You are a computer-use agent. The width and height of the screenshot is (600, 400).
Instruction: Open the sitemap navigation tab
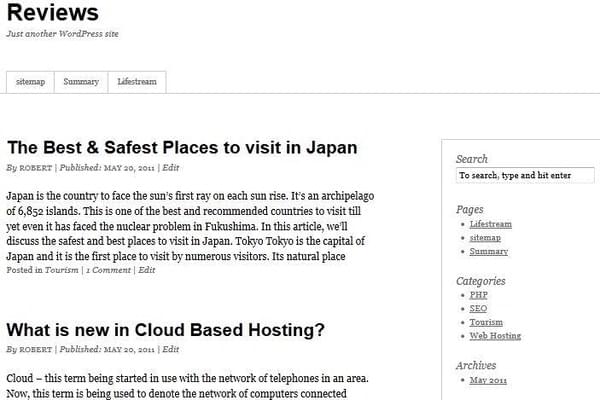[x=30, y=82]
